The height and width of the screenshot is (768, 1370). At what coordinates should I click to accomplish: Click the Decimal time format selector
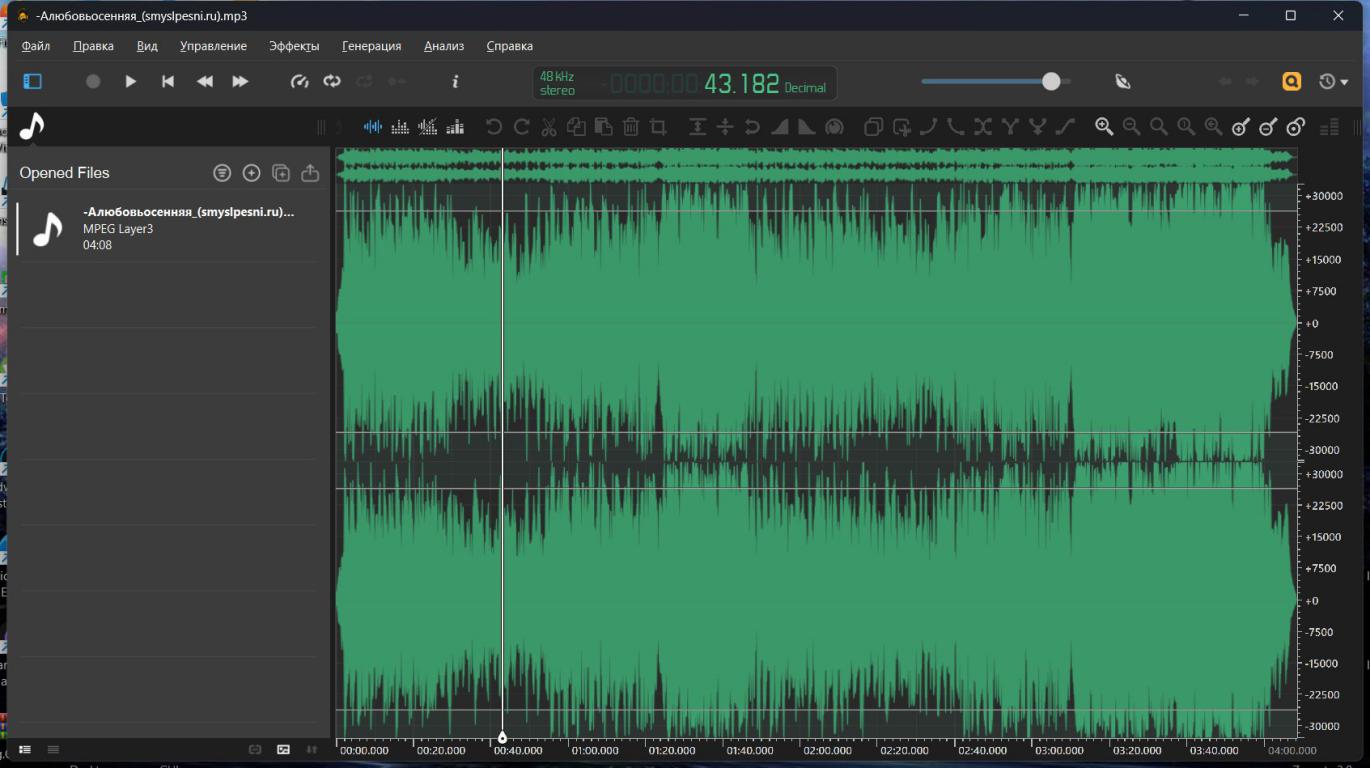[805, 88]
